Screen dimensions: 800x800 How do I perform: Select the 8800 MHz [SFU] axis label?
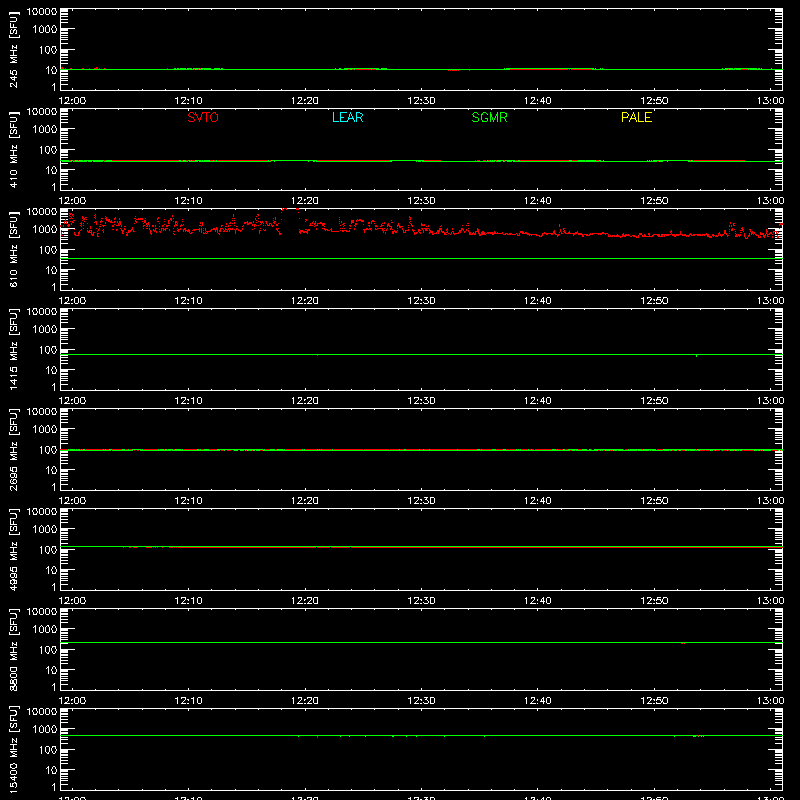(13, 649)
